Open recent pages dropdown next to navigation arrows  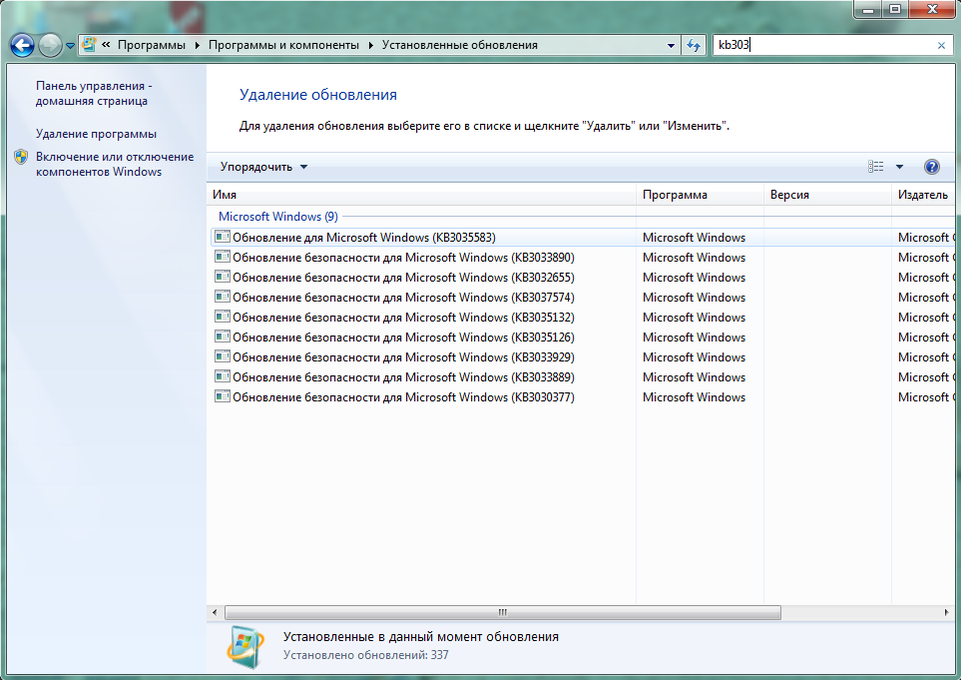70,46
